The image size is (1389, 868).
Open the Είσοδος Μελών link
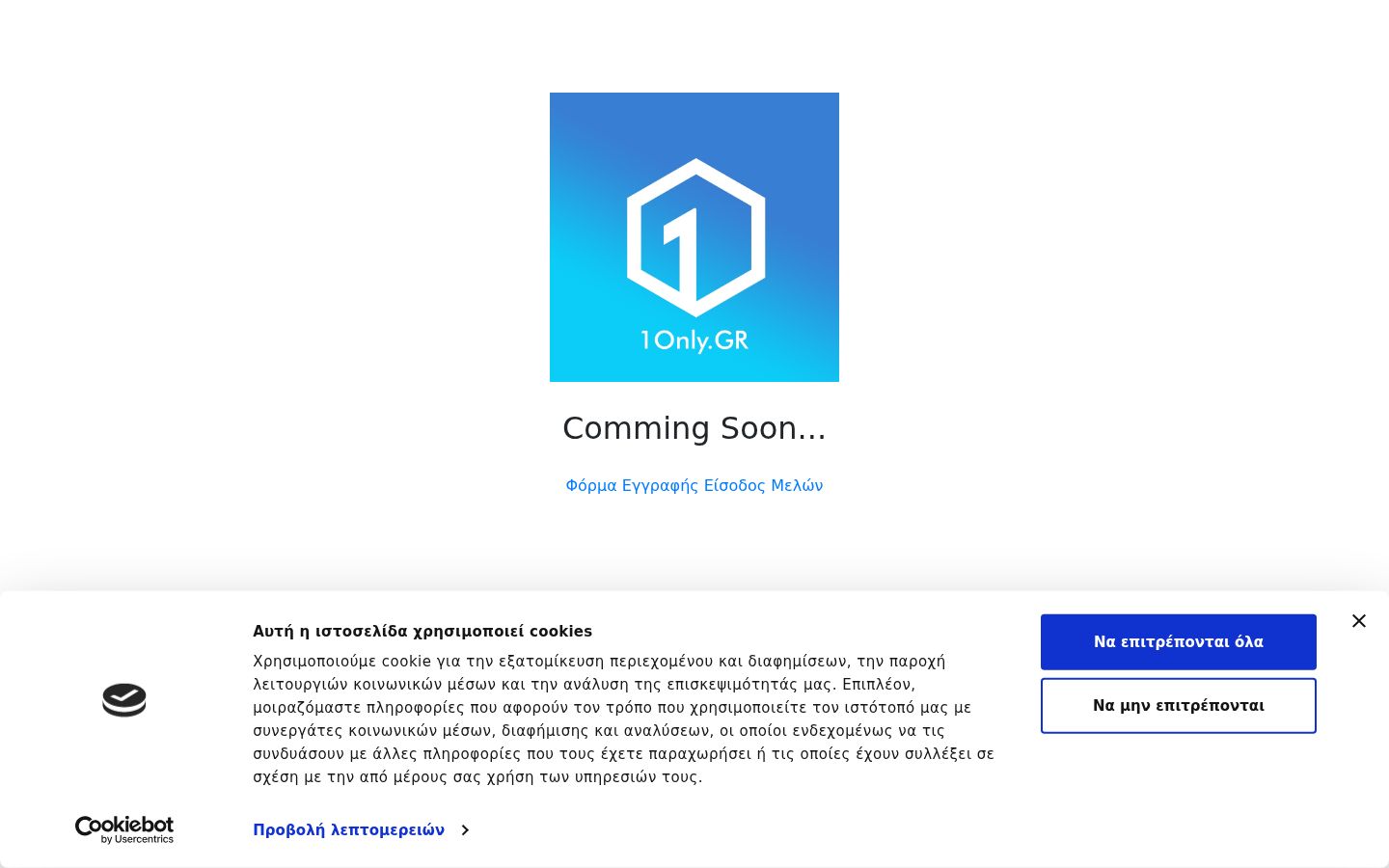(x=763, y=485)
